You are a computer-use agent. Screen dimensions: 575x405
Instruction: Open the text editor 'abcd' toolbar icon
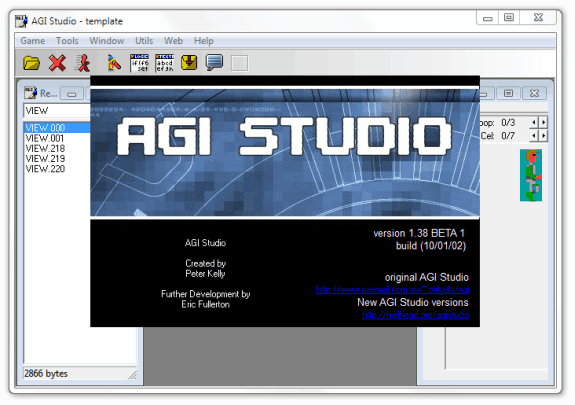pyautogui.click(x=164, y=63)
